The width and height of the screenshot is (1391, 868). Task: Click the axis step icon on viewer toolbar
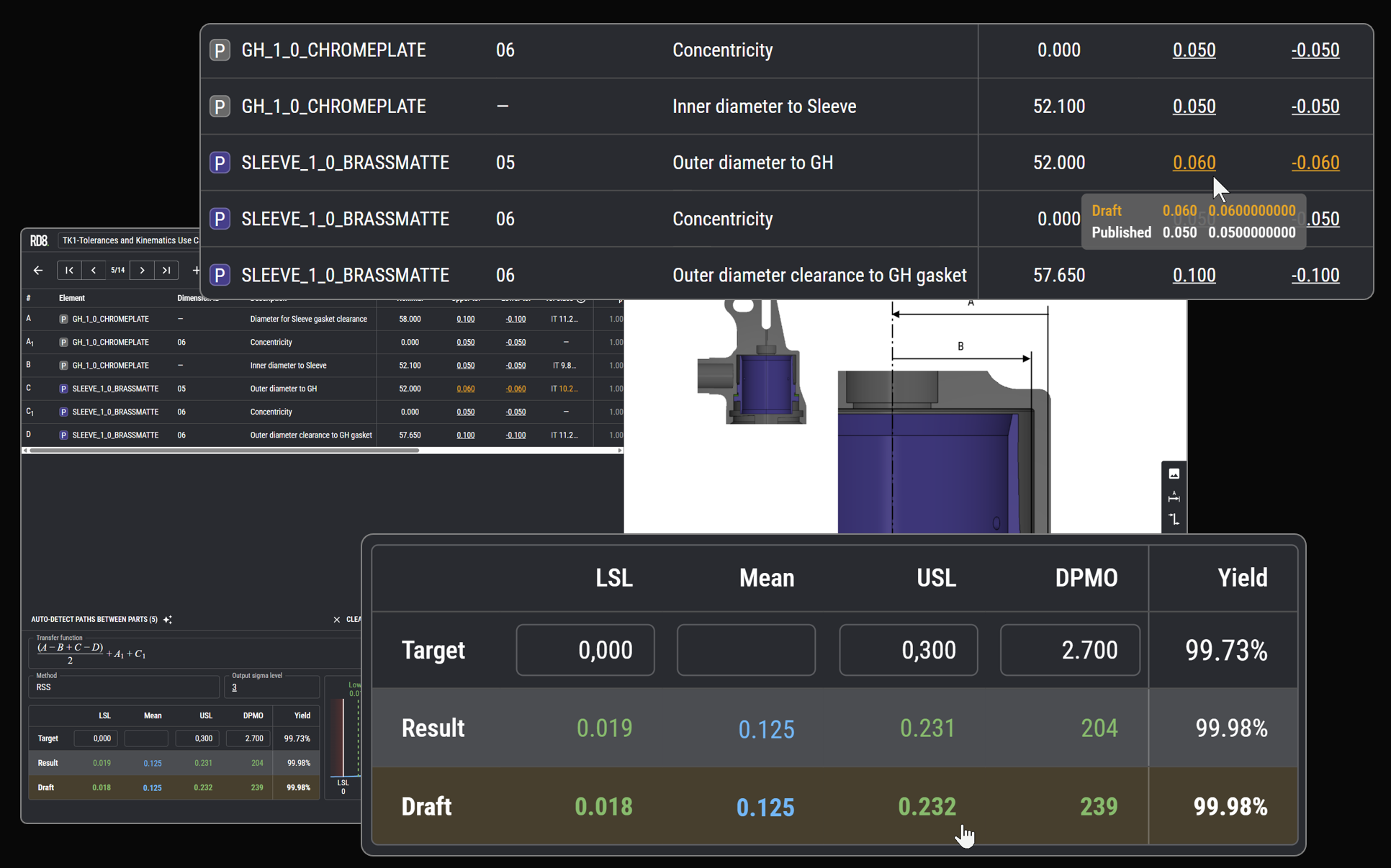click(x=1174, y=519)
